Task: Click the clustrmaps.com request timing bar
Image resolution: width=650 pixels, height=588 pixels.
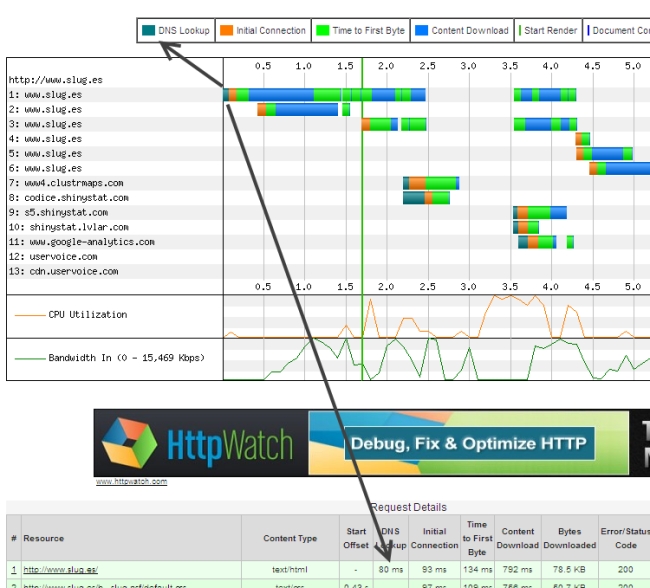Action: pyautogui.click(x=431, y=183)
